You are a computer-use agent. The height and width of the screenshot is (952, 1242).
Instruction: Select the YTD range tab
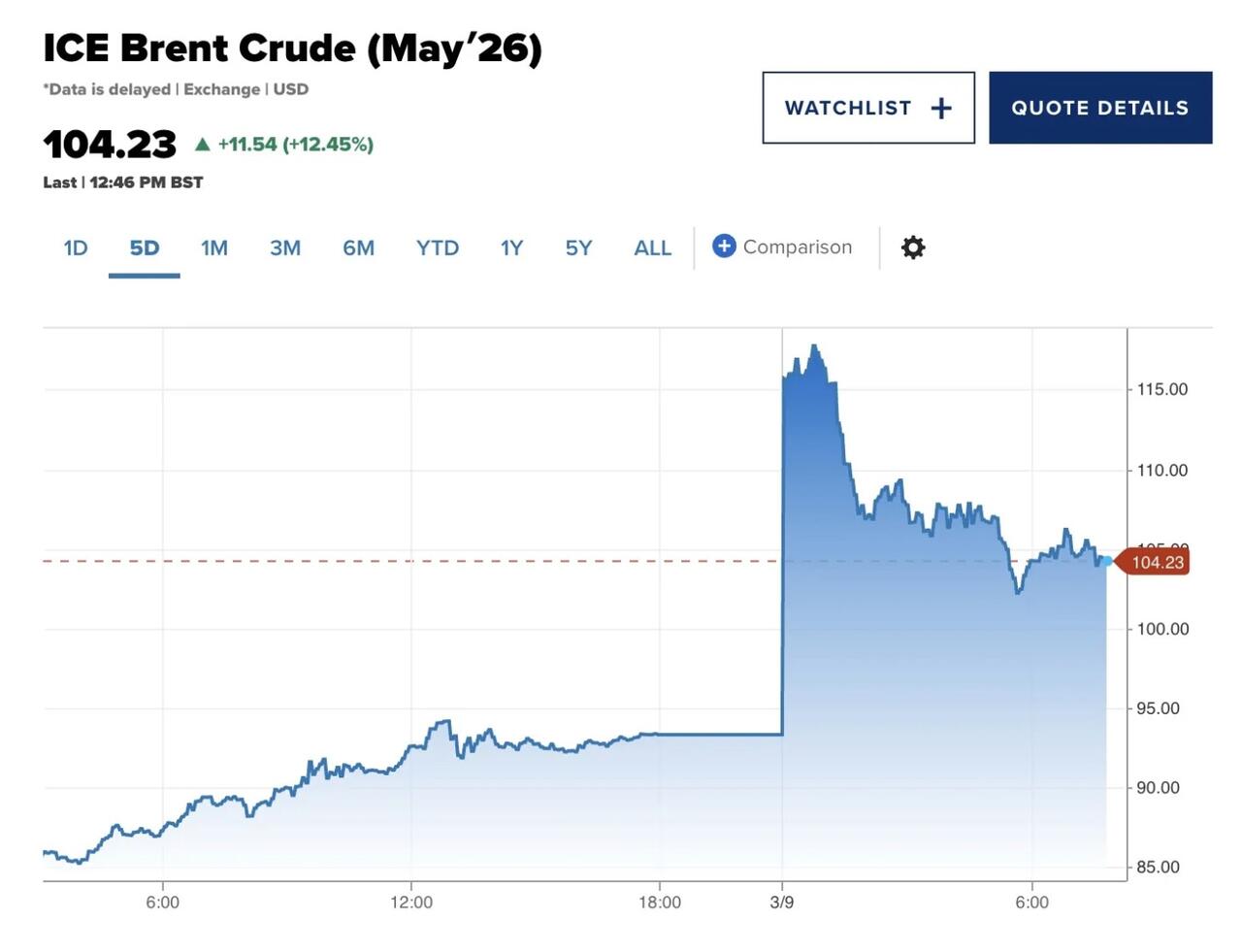pyautogui.click(x=438, y=248)
